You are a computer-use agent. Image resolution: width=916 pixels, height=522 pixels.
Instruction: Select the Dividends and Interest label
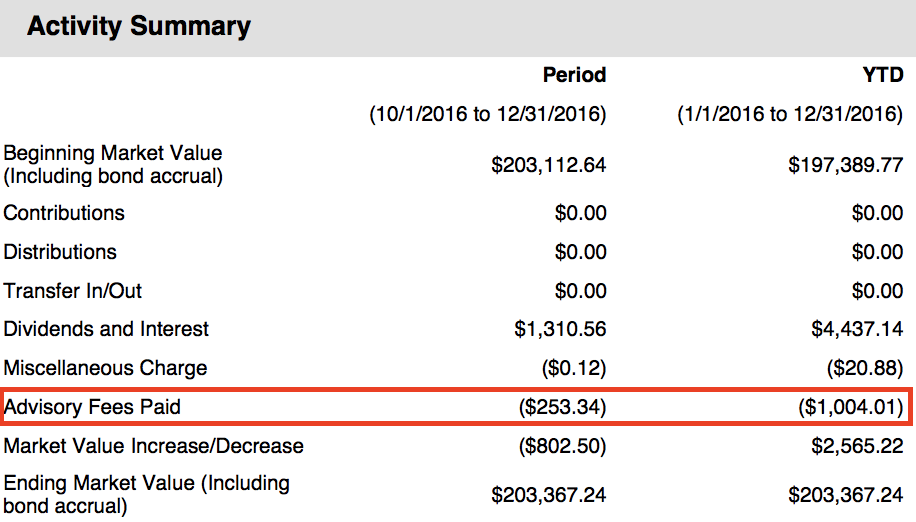click(106, 329)
